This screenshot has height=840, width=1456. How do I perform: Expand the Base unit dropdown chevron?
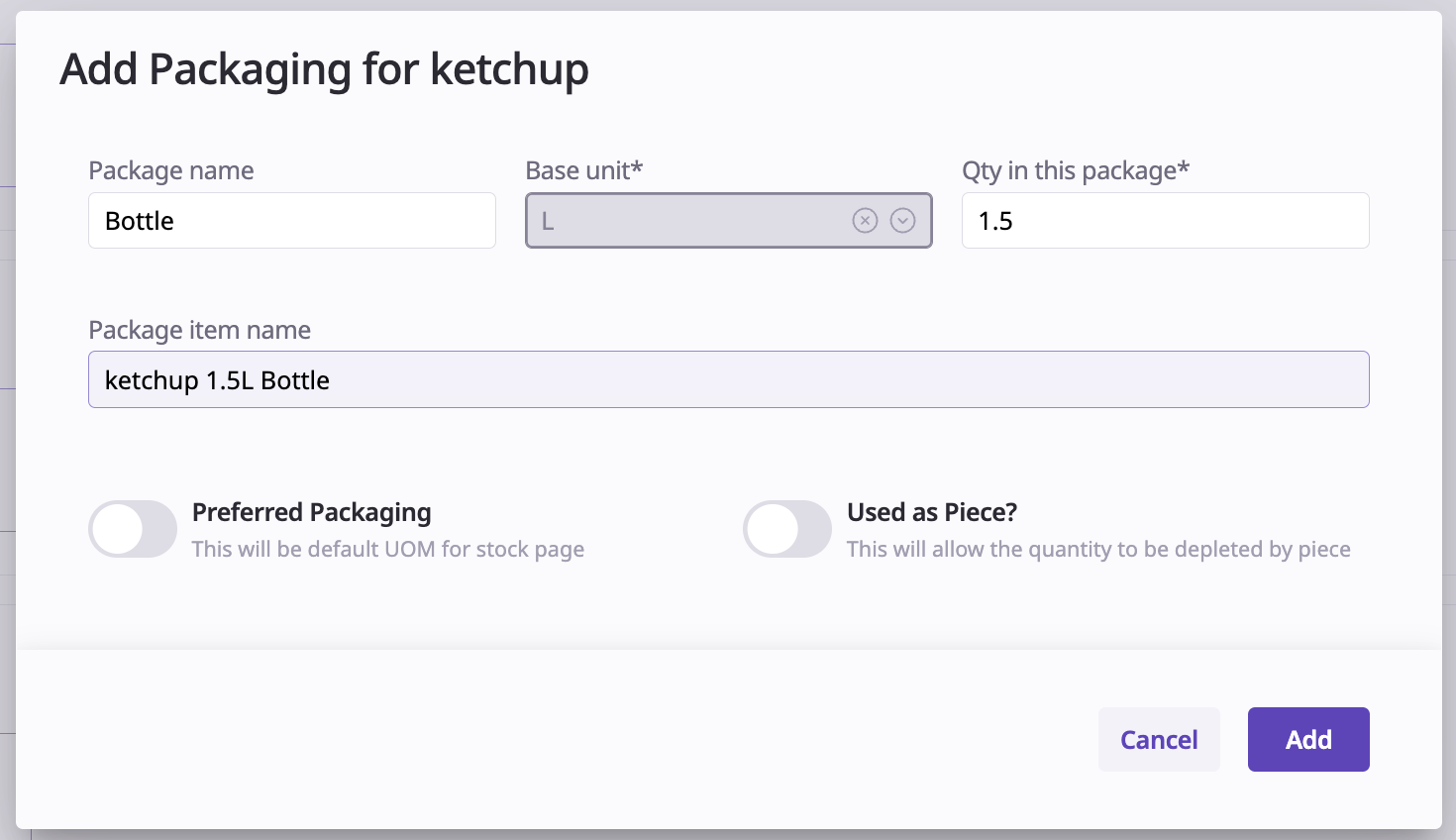tap(902, 221)
